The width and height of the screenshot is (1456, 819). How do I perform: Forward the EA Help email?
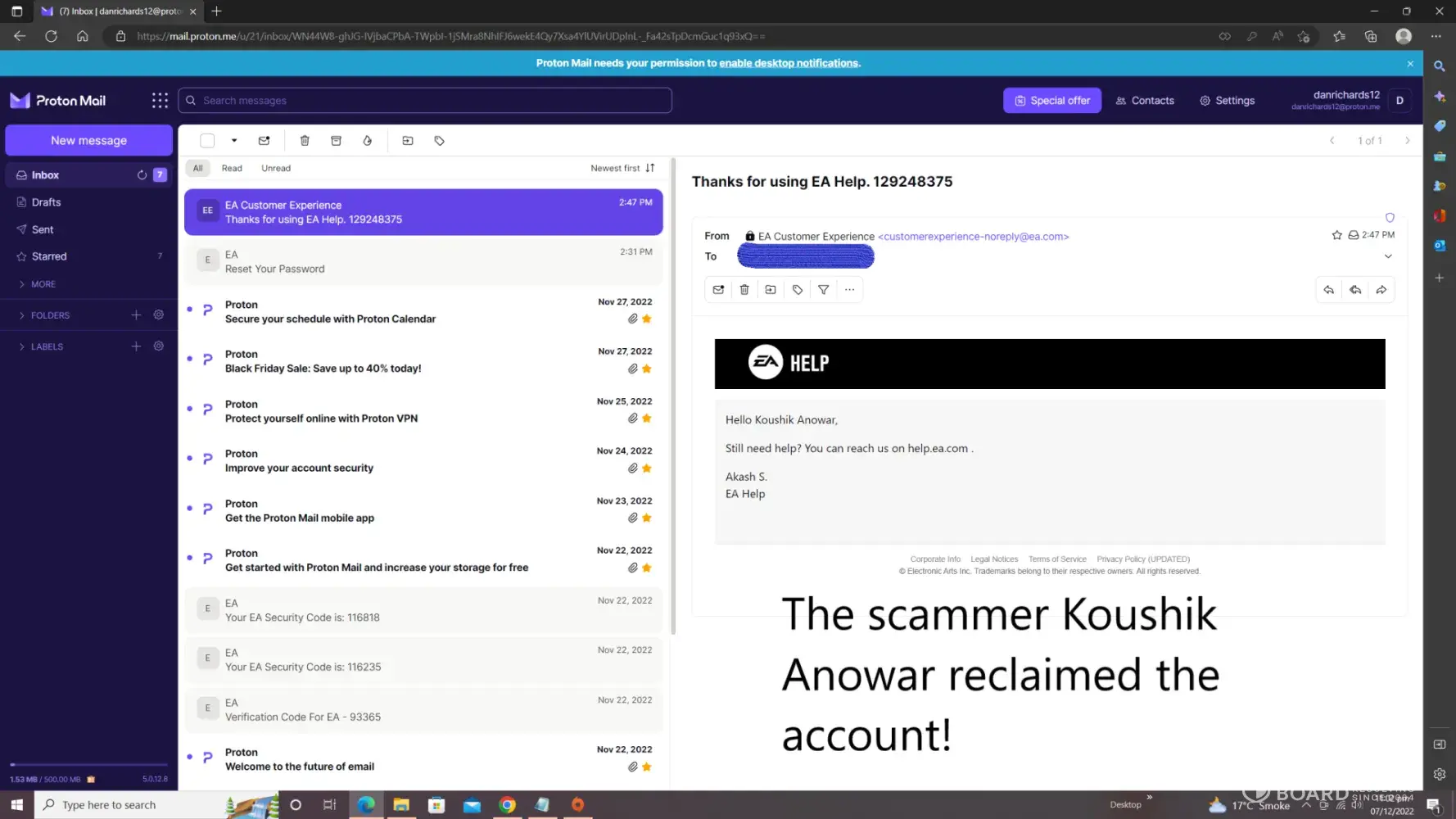[x=1381, y=289]
